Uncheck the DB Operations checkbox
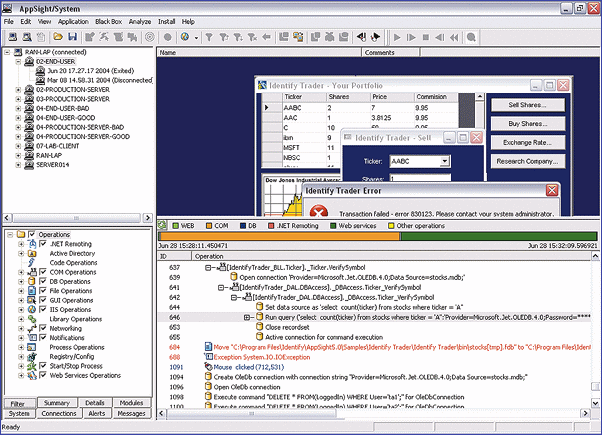The width and height of the screenshot is (602, 435). (43, 281)
